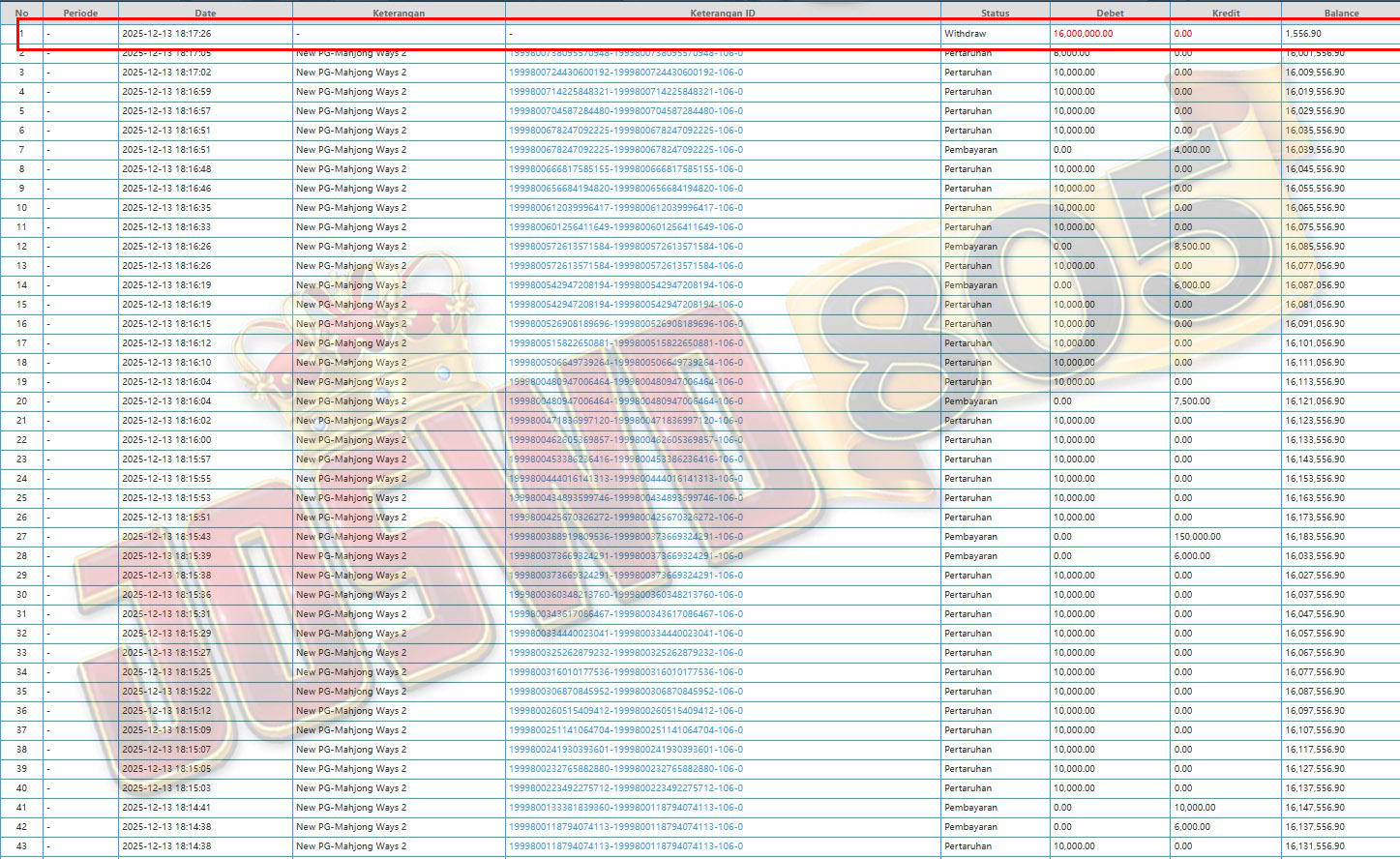Click the 150,000.00 kredit value in row 27

point(1198,537)
